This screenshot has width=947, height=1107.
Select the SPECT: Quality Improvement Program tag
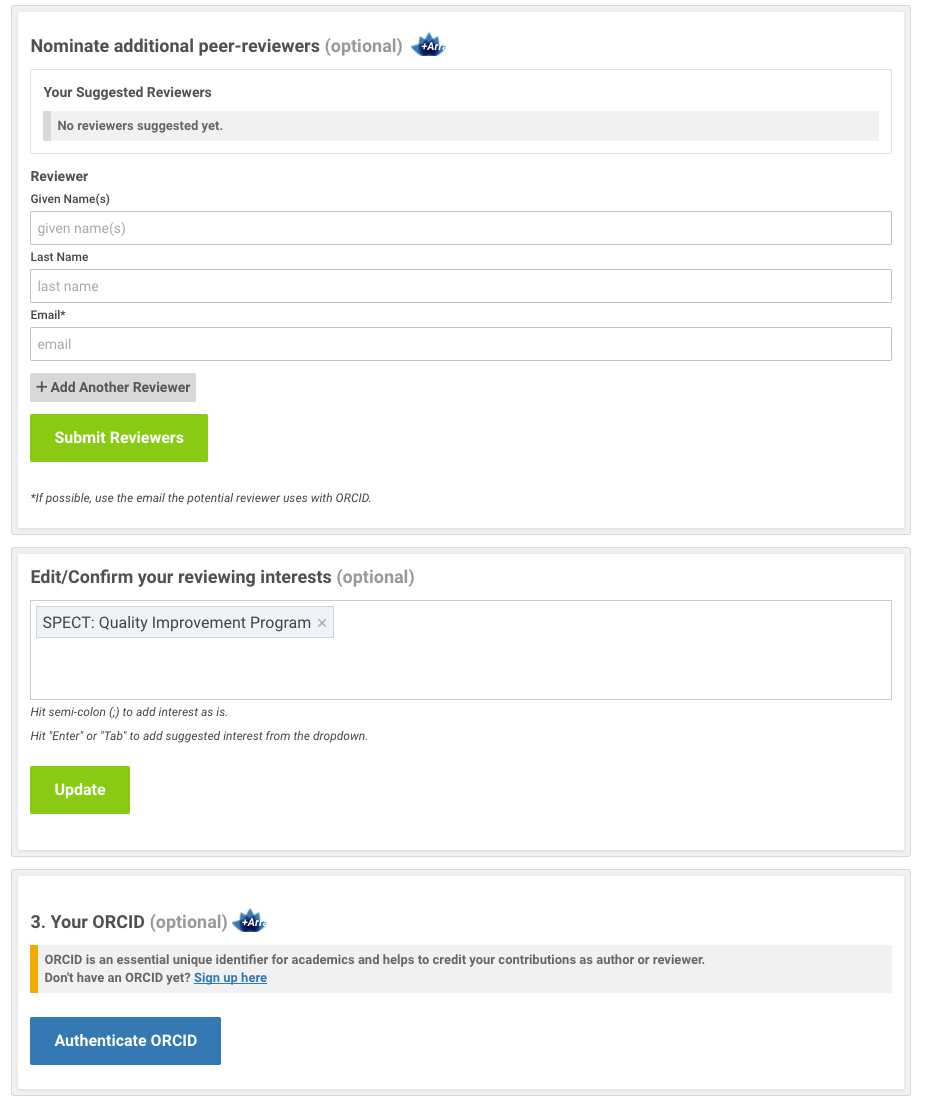pyautogui.click(x=176, y=623)
